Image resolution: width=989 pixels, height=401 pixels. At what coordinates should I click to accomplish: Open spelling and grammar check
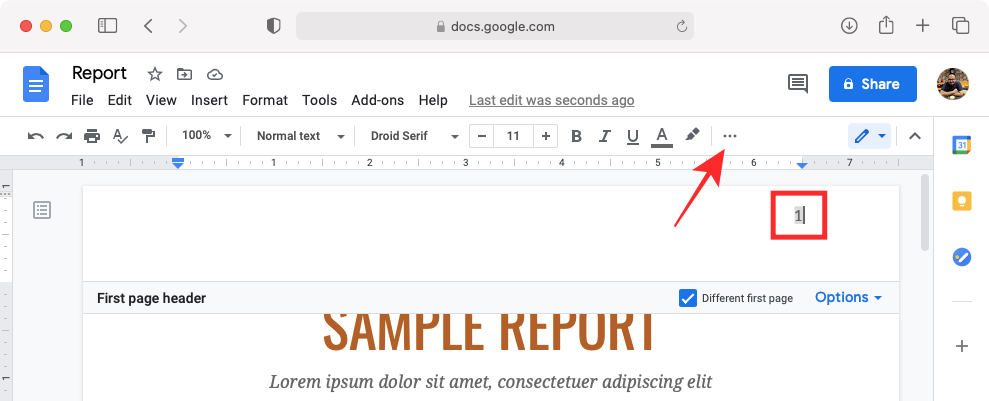pyautogui.click(x=120, y=136)
